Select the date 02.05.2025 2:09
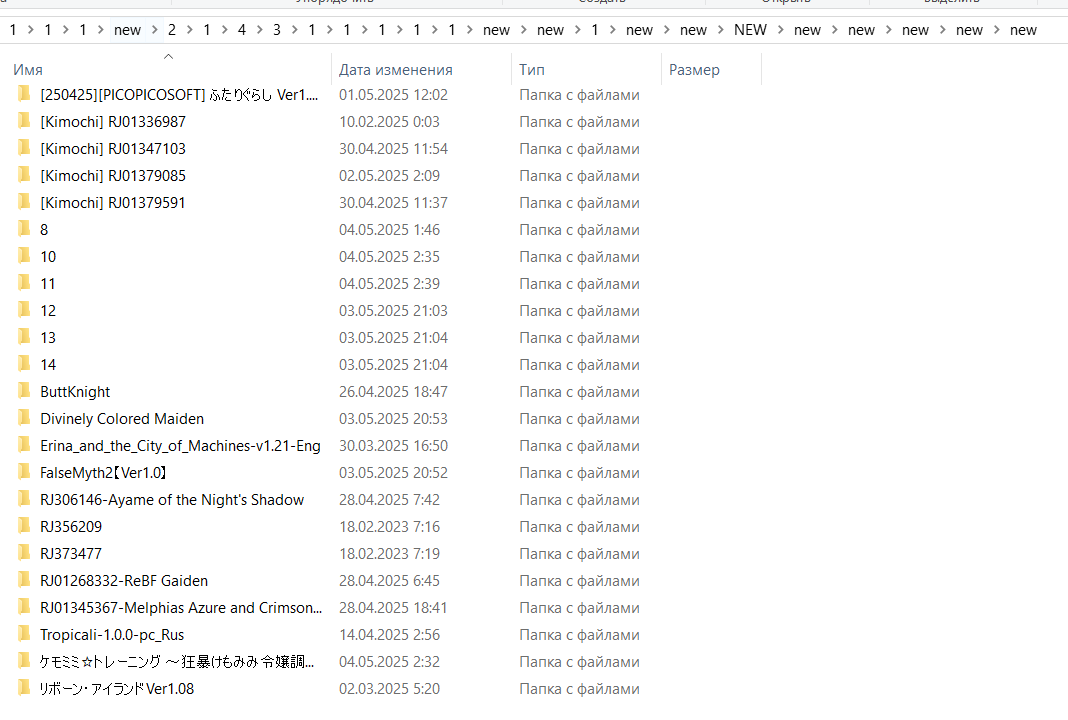This screenshot has height=720, width=1068. [390, 176]
